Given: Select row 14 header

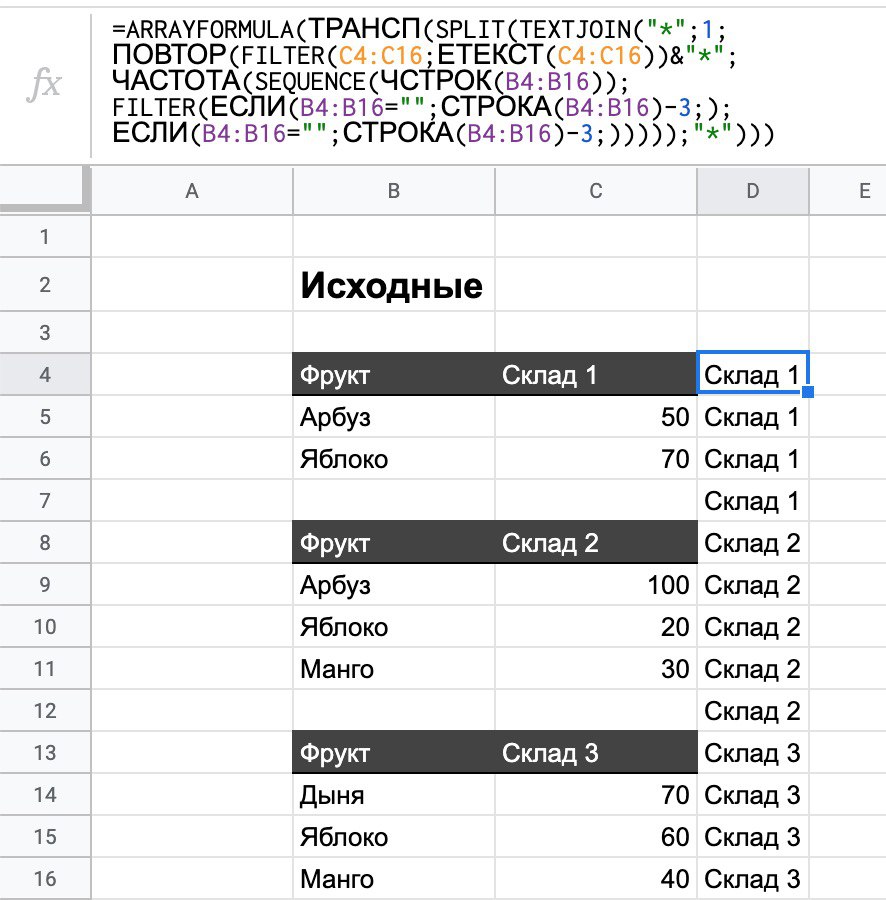Looking at the screenshot, I should click(x=45, y=794).
